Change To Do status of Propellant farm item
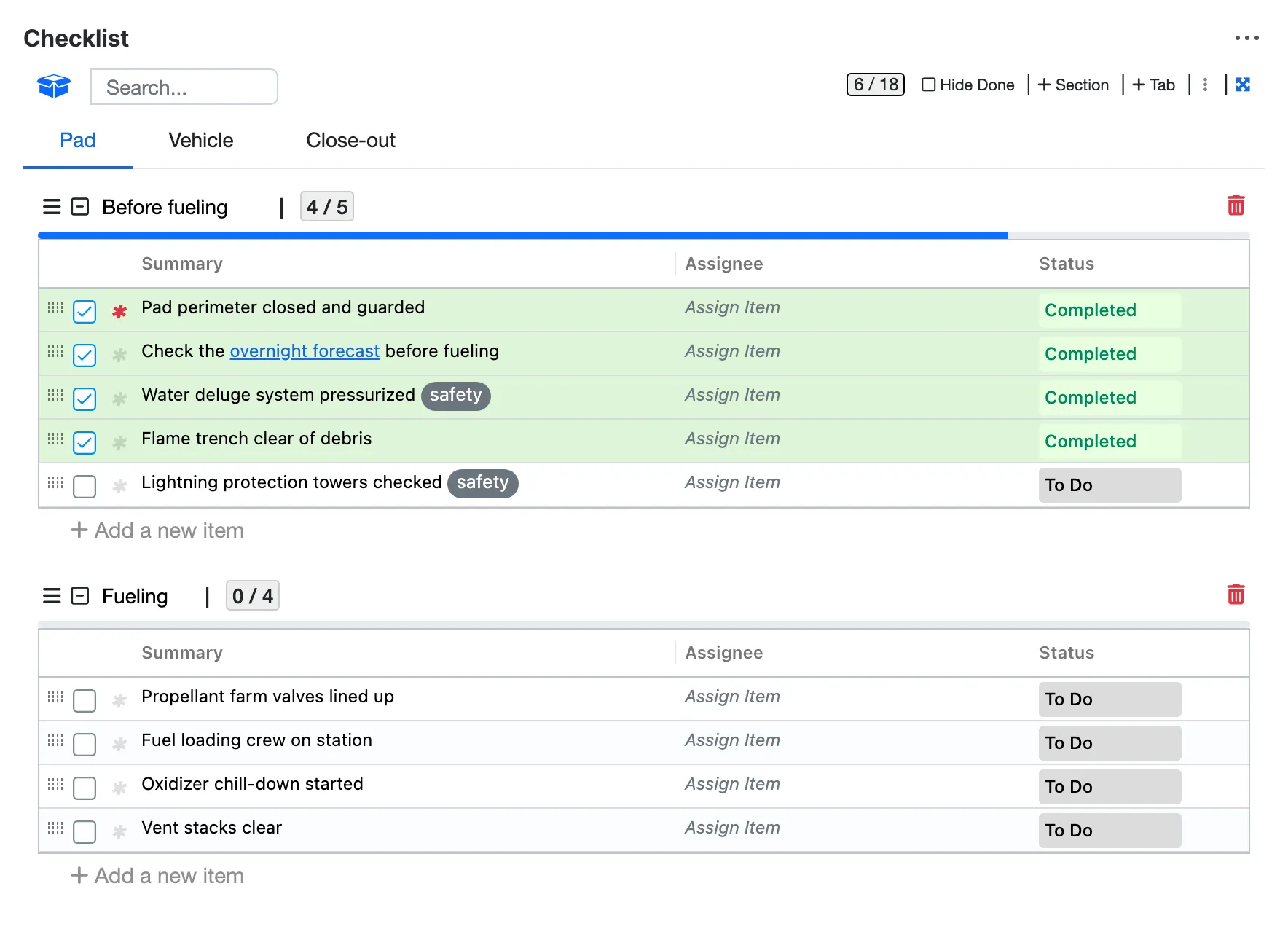The image size is (1288, 937). click(x=1110, y=699)
